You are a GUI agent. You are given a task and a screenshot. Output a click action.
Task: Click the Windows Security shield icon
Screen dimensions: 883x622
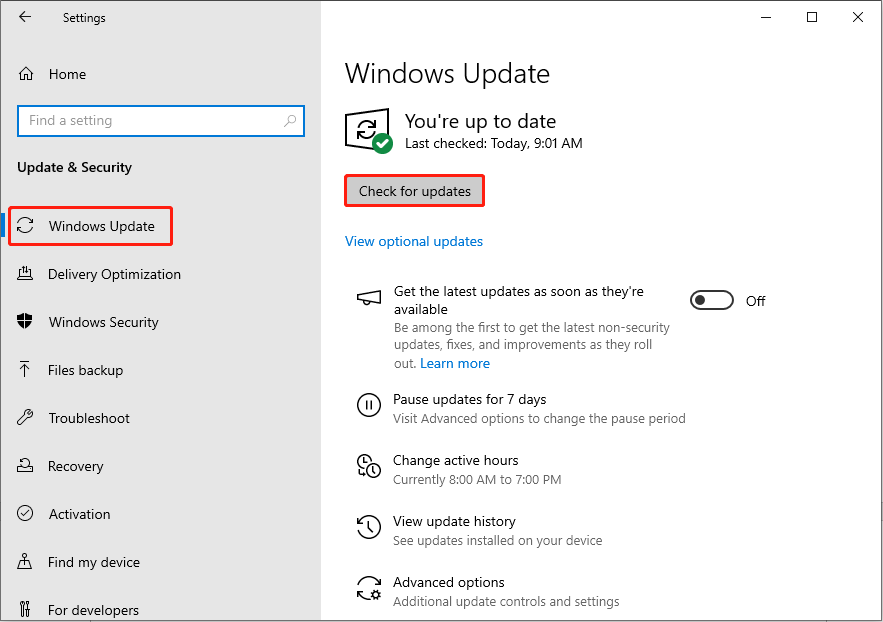(x=25, y=321)
